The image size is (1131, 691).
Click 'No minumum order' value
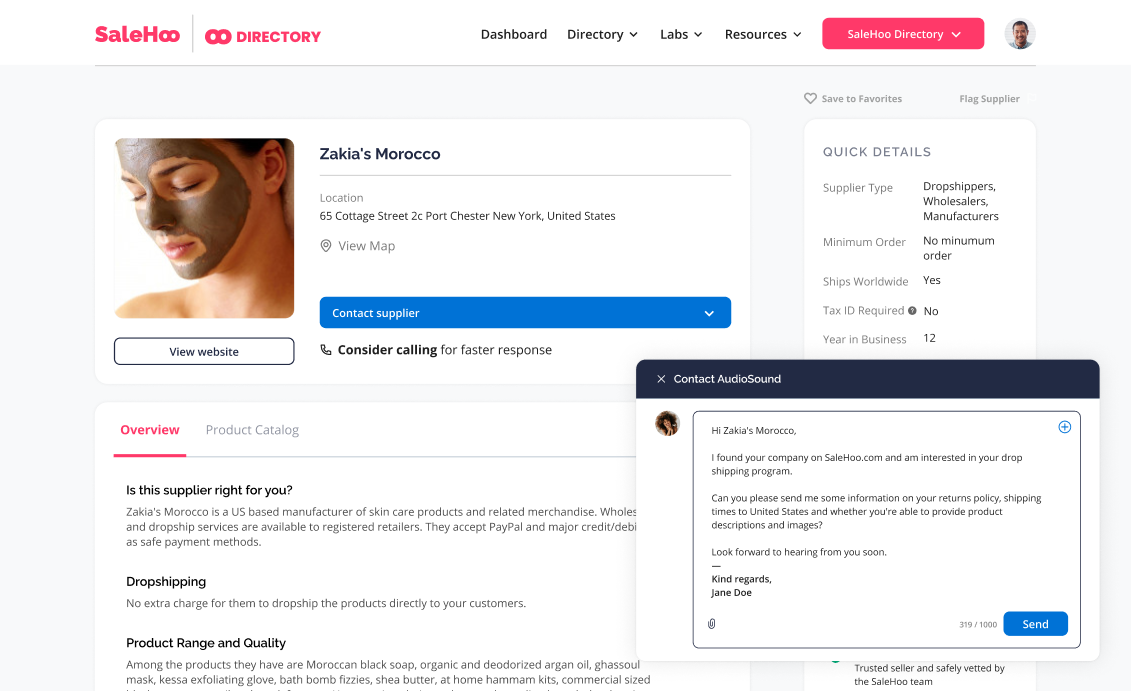[x=959, y=248]
